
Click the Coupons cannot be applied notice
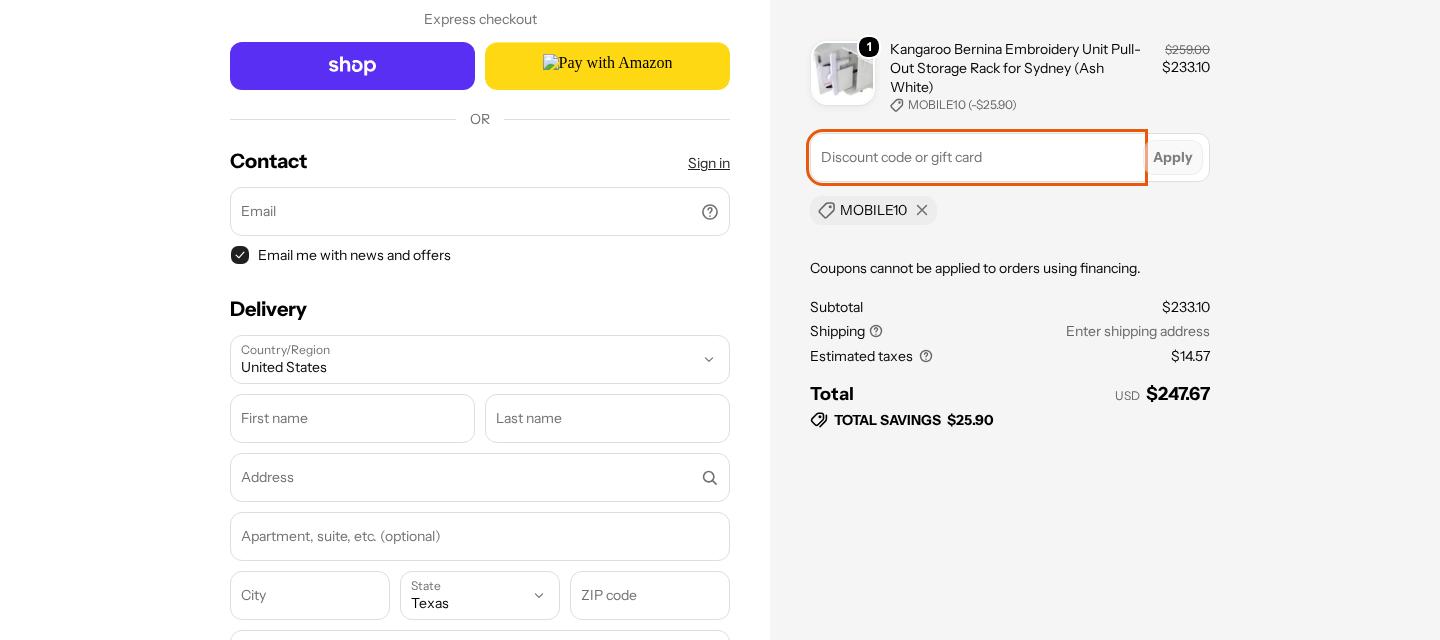pyautogui.click(x=975, y=268)
